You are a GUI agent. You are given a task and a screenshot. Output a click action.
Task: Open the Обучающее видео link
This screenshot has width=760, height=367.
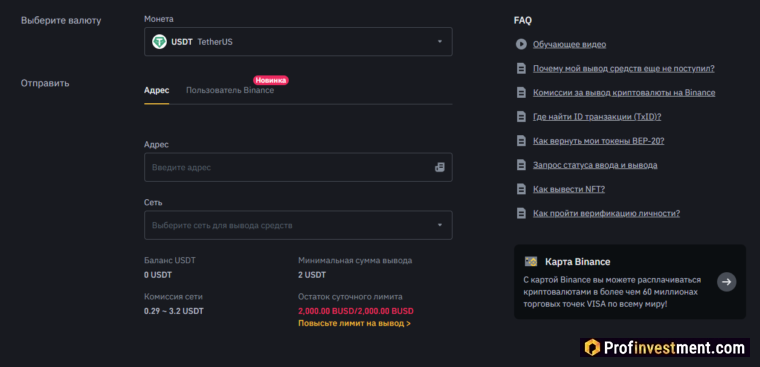point(570,45)
